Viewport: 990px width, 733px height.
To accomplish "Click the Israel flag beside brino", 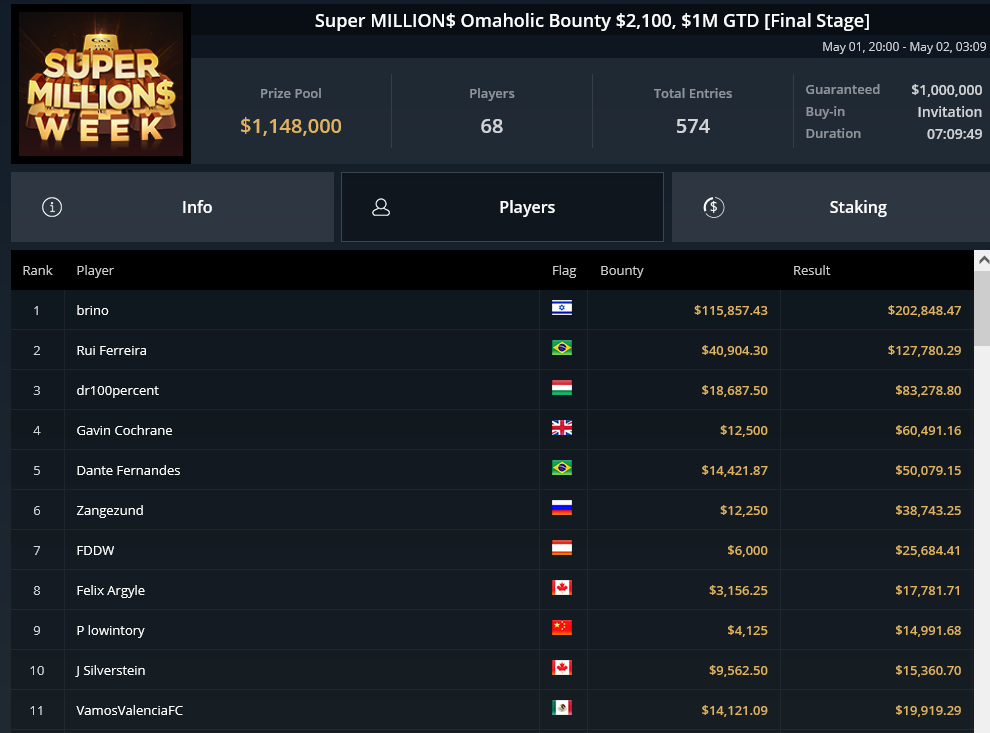I will [562, 308].
